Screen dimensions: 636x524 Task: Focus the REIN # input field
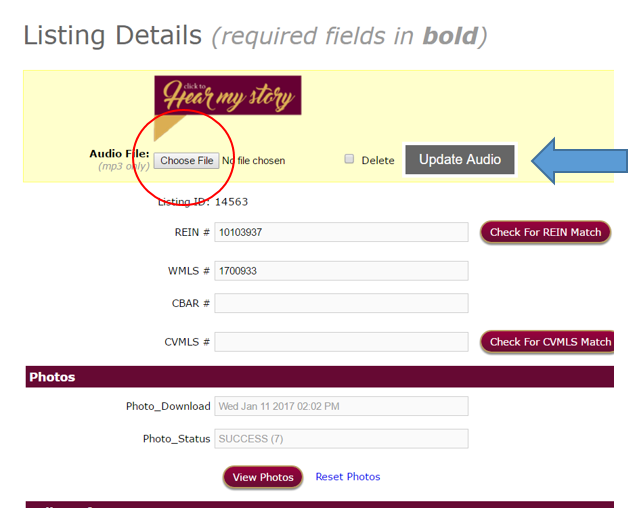tap(341, 232)
